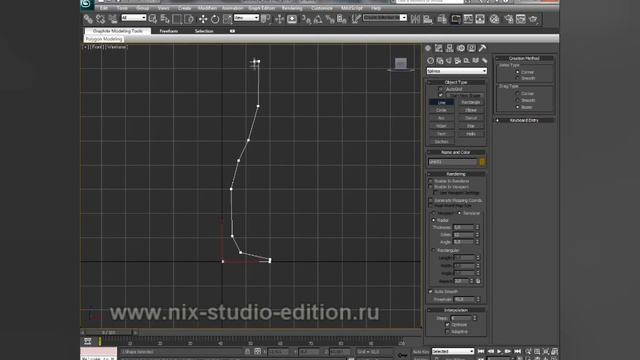The width and height of the screenshot is (640, 360).
Task: Open the Modify panel tab icon
Action: (439, 48)
